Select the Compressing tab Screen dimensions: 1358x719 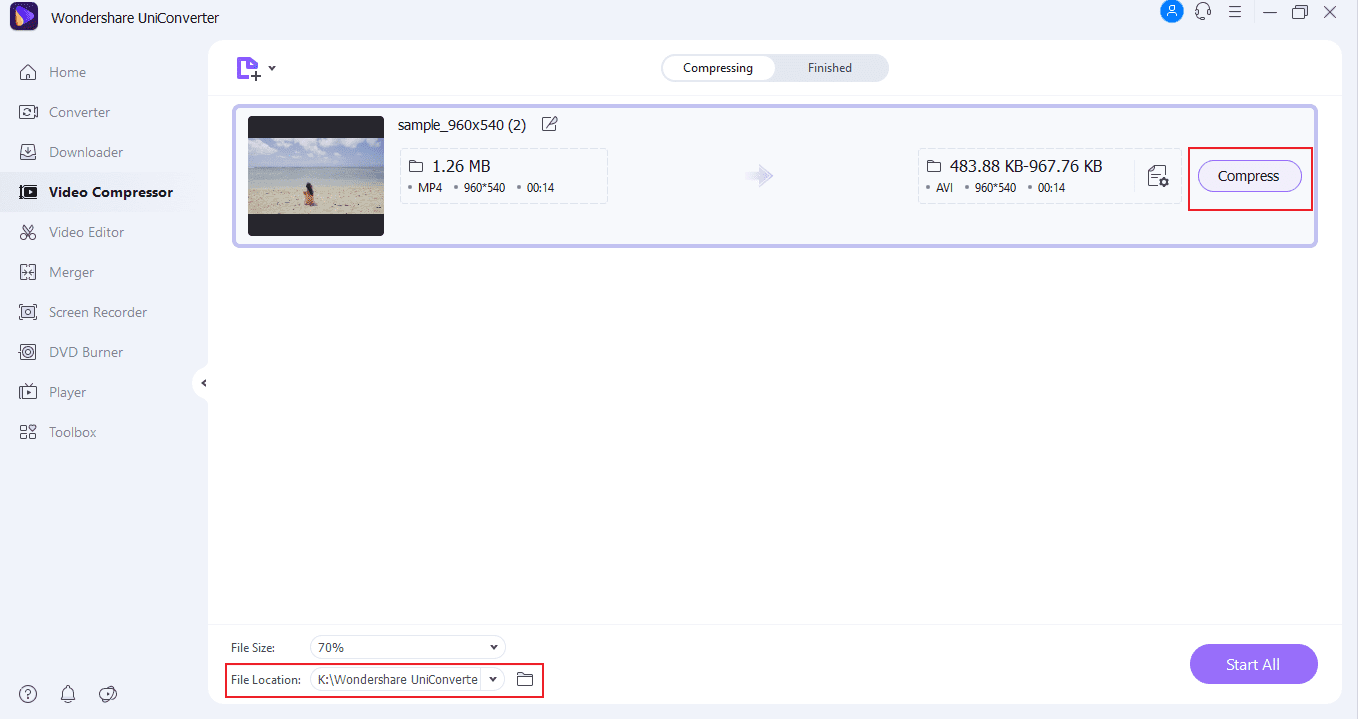coord(718,68)
